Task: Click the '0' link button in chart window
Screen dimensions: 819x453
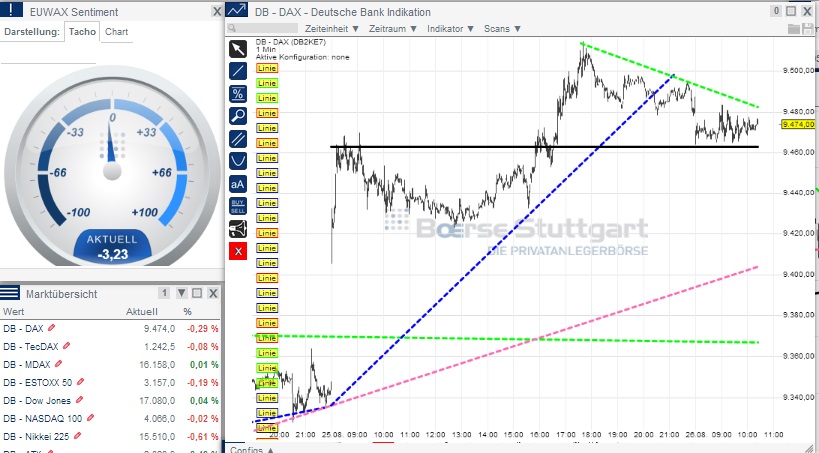Action: coord(776,11)
